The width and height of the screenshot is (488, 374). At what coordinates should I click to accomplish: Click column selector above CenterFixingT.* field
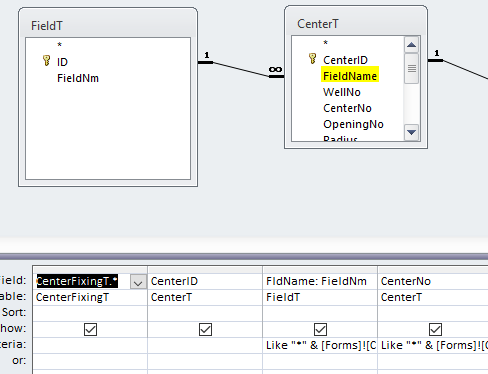tap(90, 270)
